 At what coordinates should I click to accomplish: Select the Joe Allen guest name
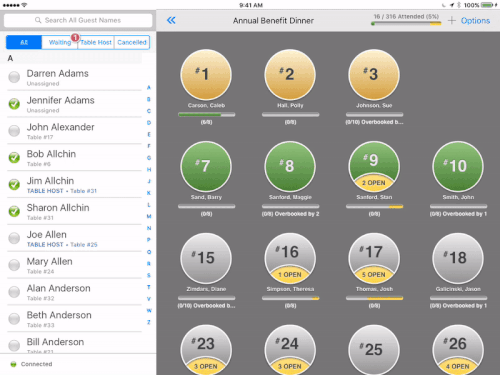(47, 234)
